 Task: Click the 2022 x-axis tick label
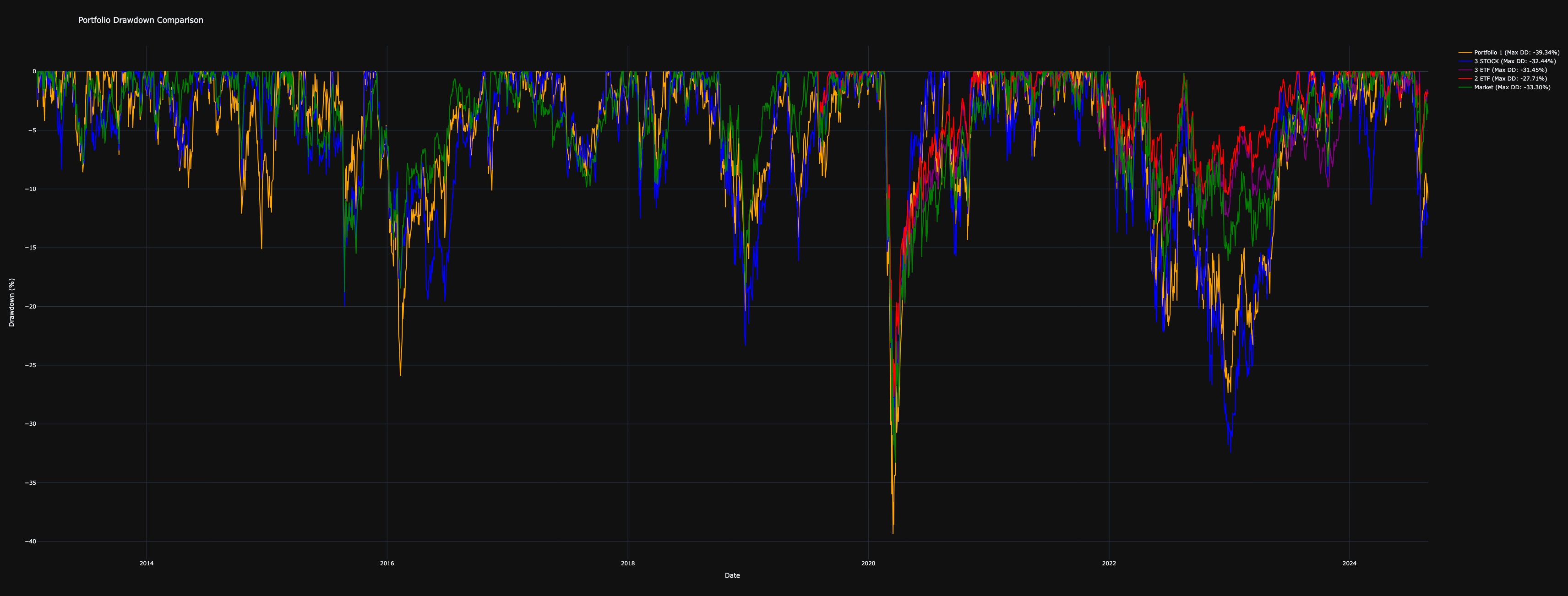click(1109, 563)
